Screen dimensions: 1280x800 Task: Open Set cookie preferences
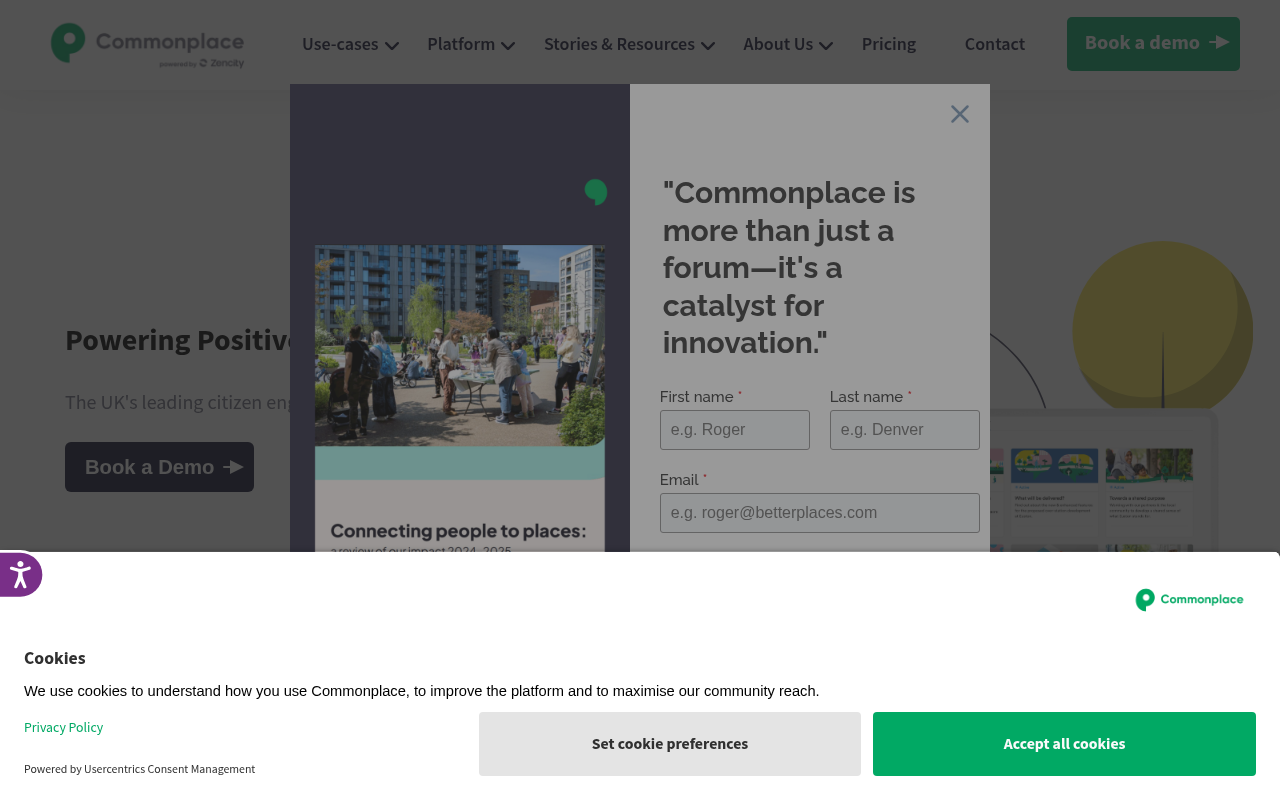coord(670,744)
